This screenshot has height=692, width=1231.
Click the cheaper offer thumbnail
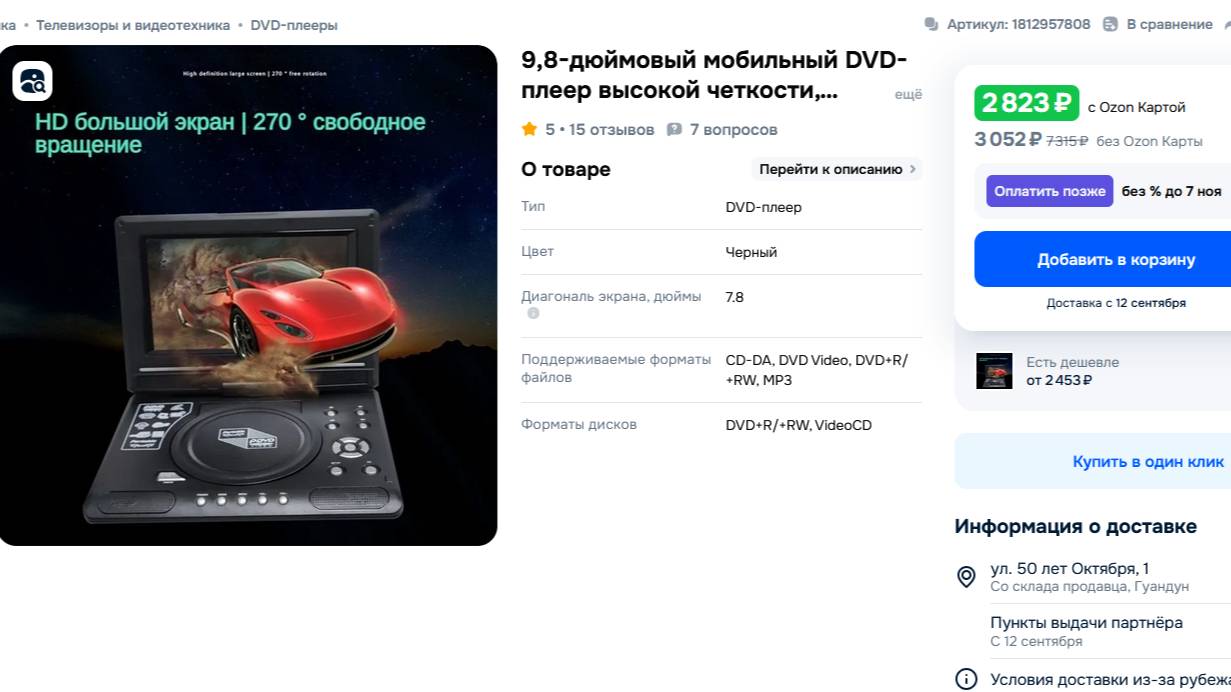pyautogui.click(x=994, y=371)
